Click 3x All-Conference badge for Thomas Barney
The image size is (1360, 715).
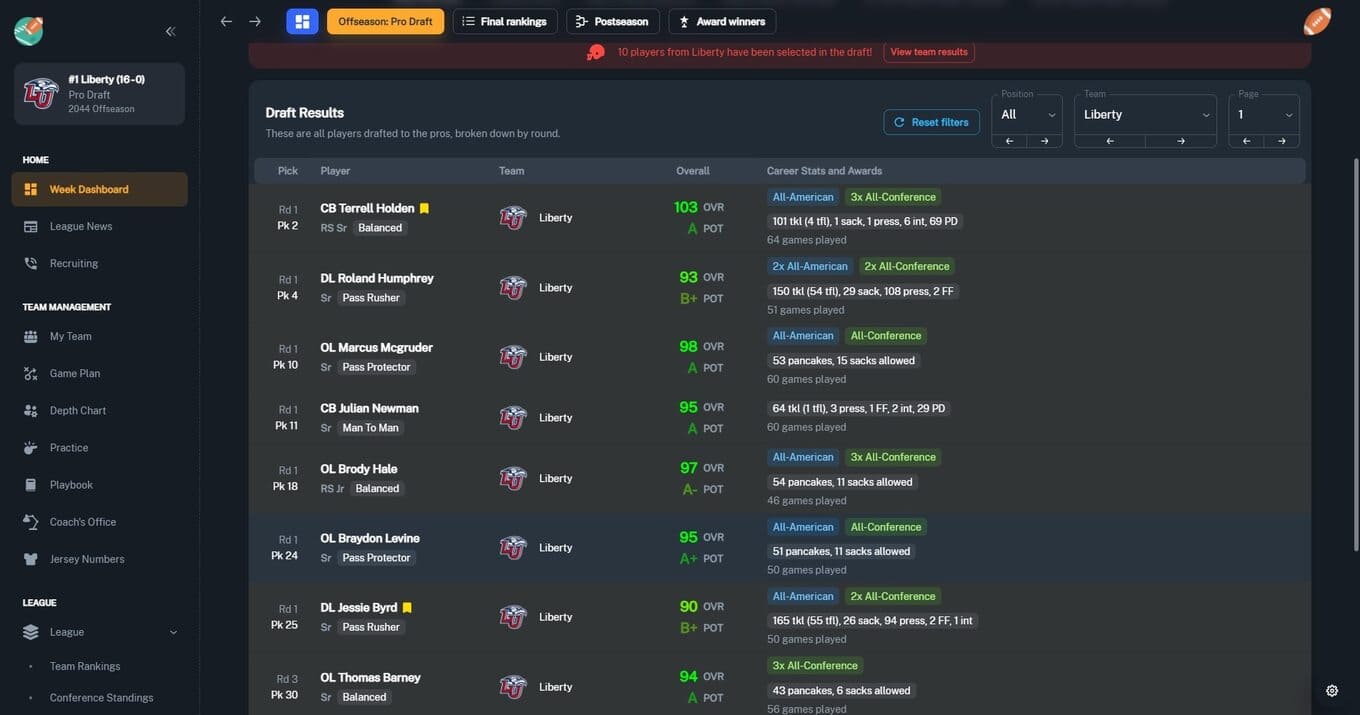point(815,666)
